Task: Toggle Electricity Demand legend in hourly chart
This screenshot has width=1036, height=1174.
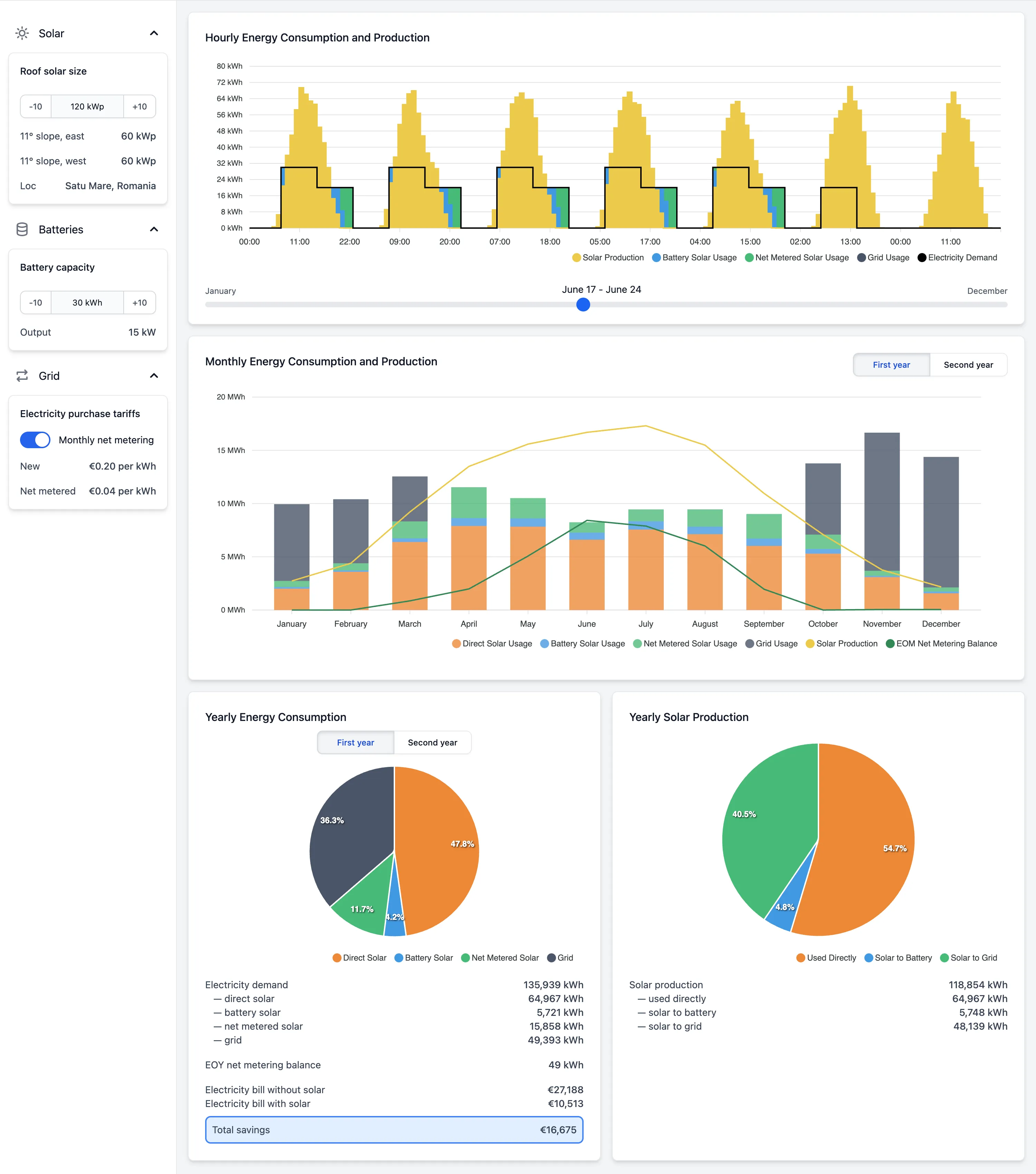Action: (957, 257)
